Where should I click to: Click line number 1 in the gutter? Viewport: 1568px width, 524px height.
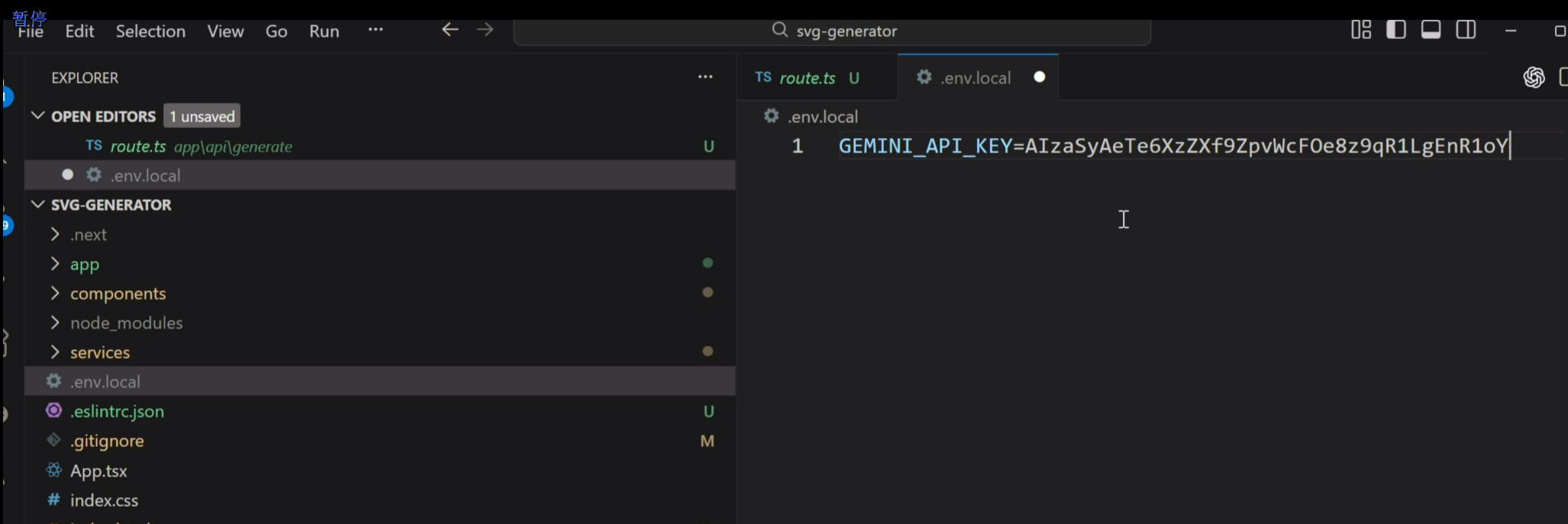pyautogui.click(x=797, y=146)
